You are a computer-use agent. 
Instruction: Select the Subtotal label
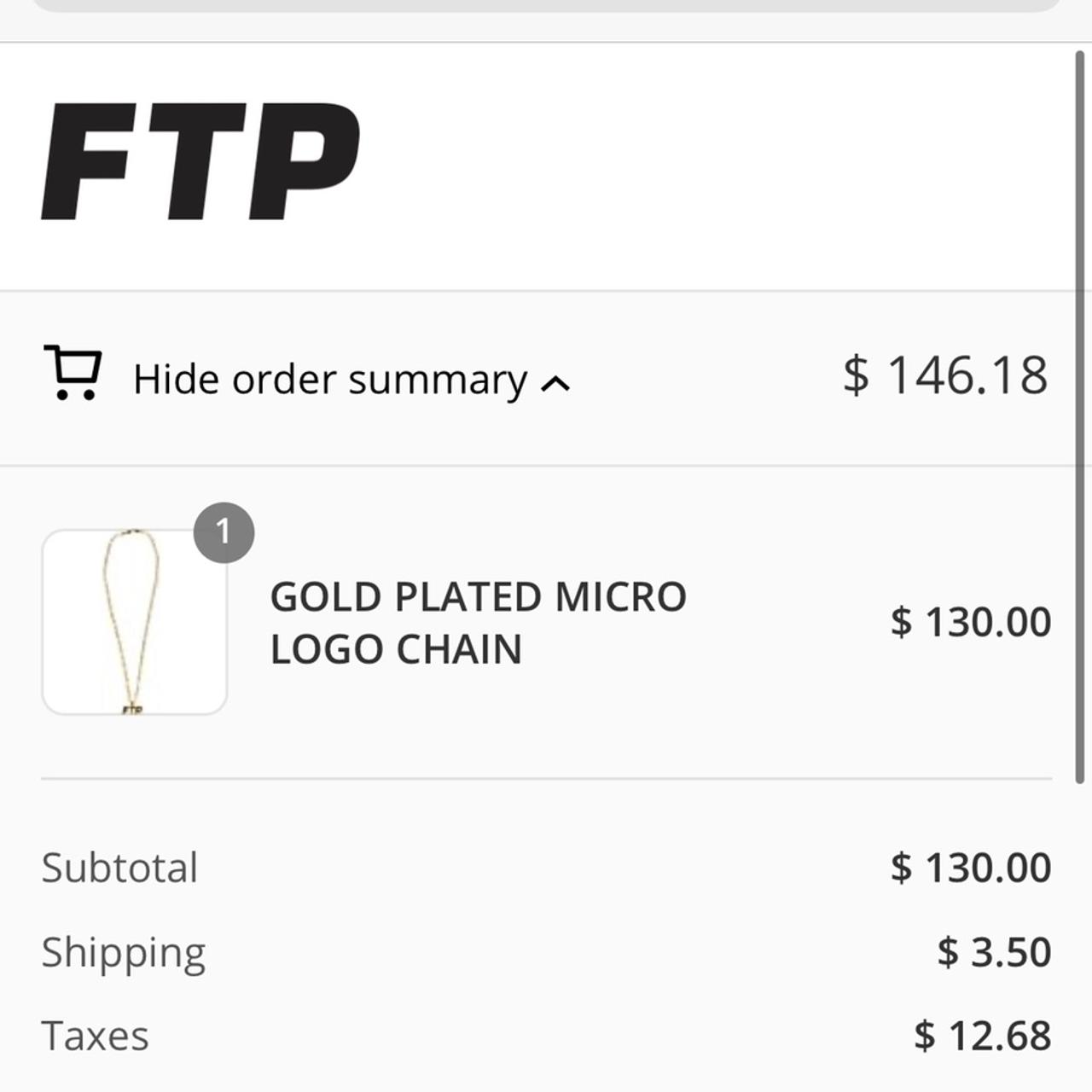pyautogui.click(x=120, y=867)
